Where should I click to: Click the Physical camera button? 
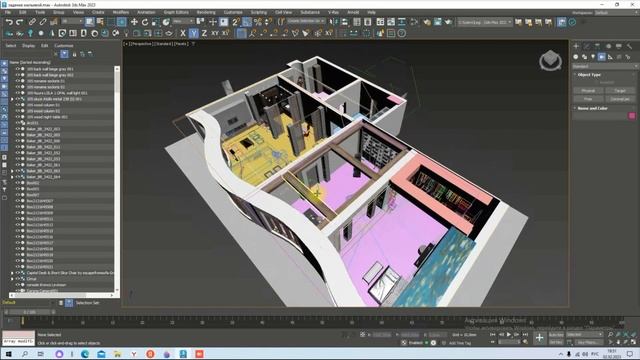pyautogui.click(x=588, y=91)
